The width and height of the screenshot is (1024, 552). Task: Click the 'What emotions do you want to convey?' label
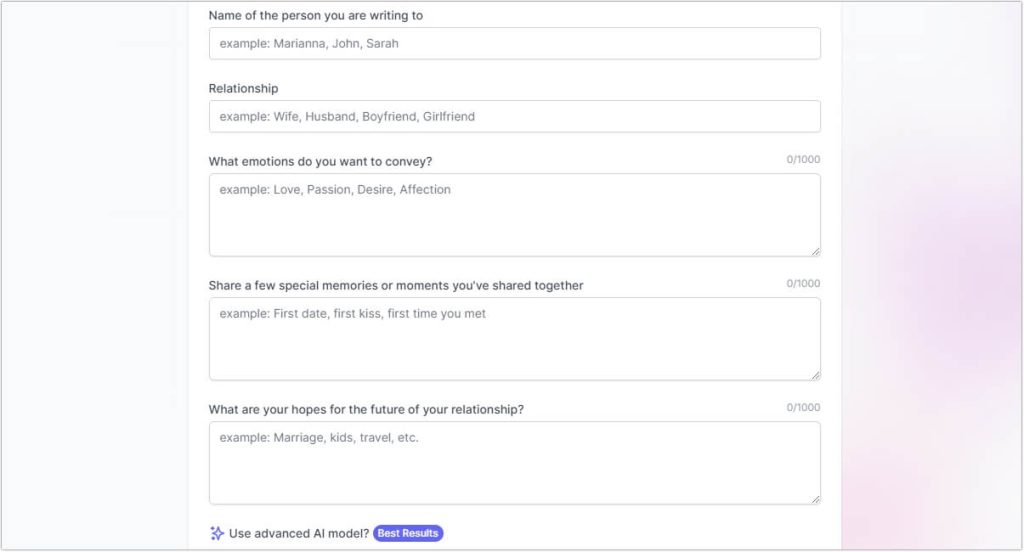click(x=320, y=161)
